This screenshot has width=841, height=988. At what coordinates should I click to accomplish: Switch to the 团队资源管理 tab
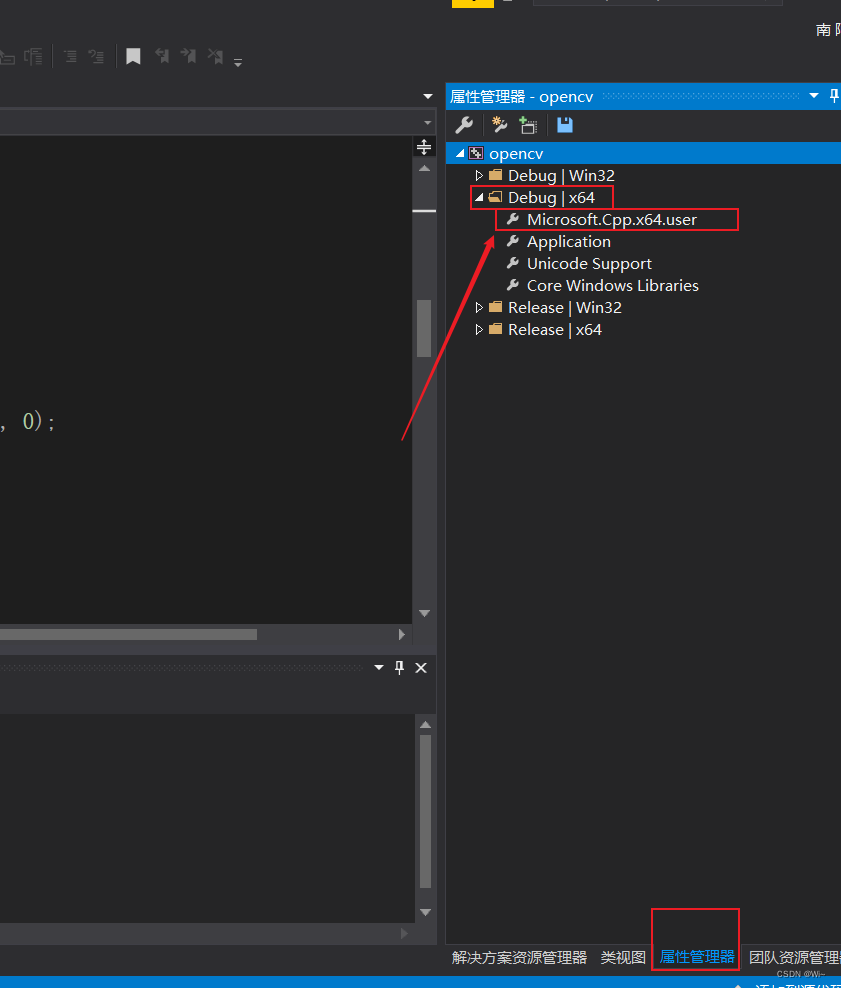point(794,958)
